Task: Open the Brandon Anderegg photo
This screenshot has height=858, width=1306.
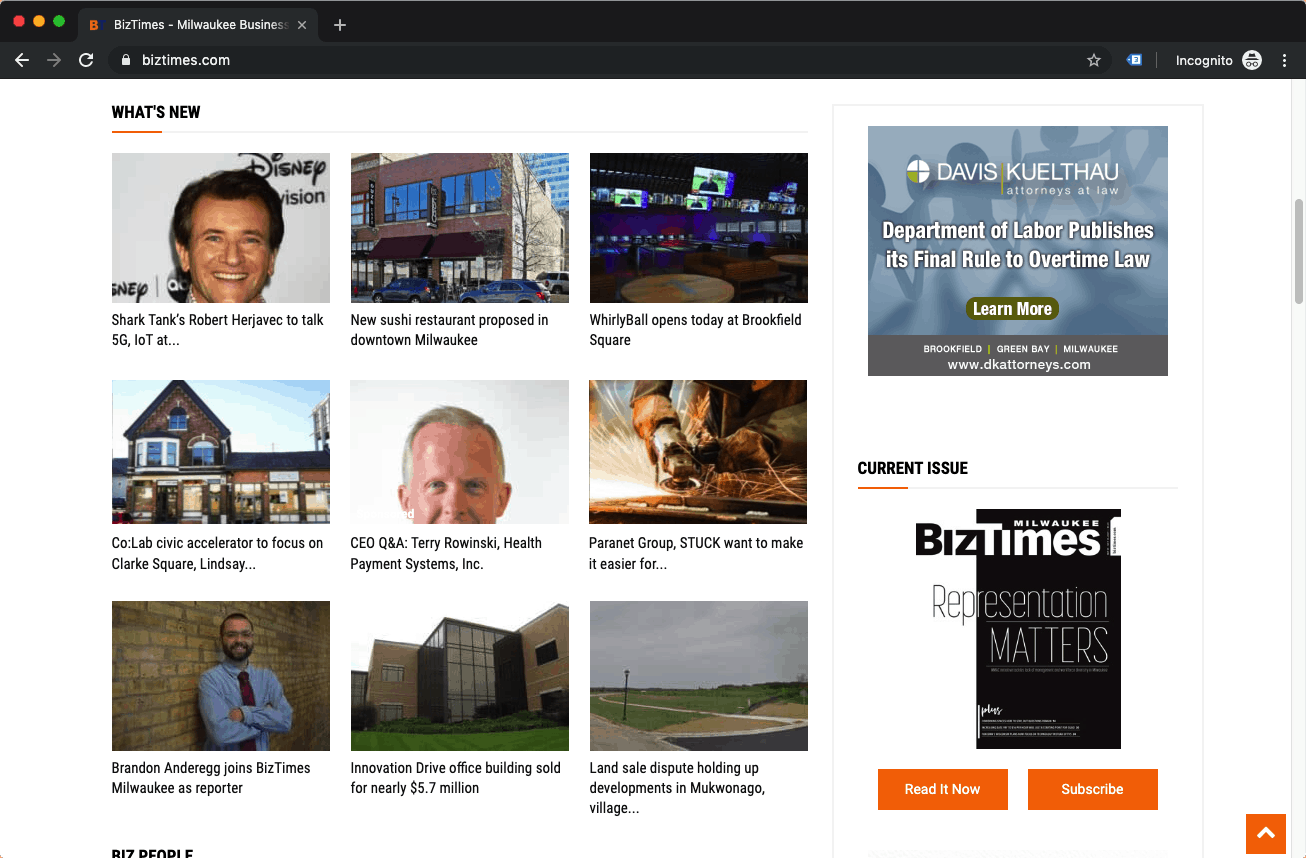Action: [221, 676]
